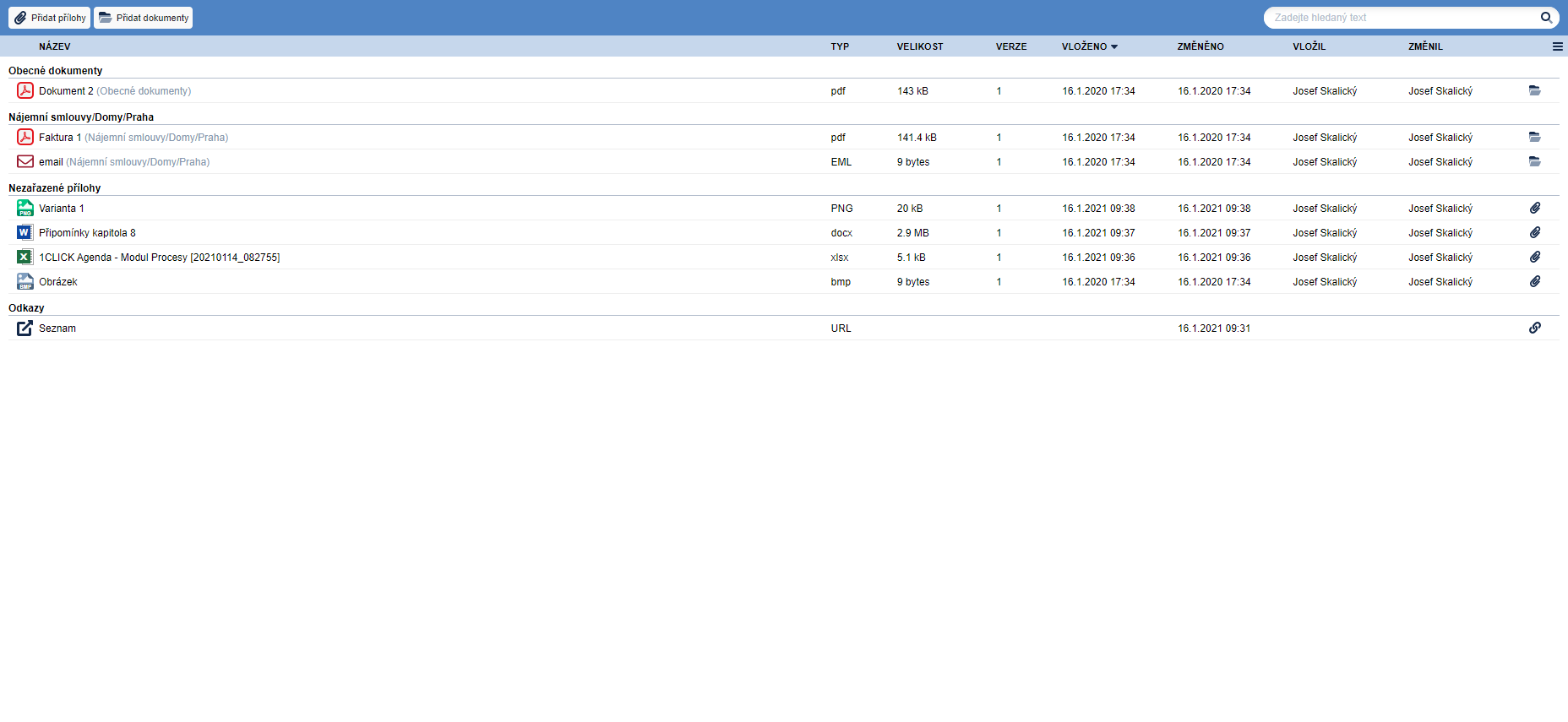
Task: Click the docx type cell
Action: coord(841,233)
